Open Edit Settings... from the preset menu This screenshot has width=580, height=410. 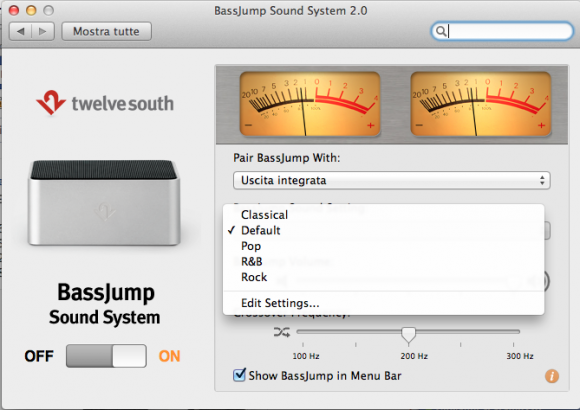click(384, 303)
